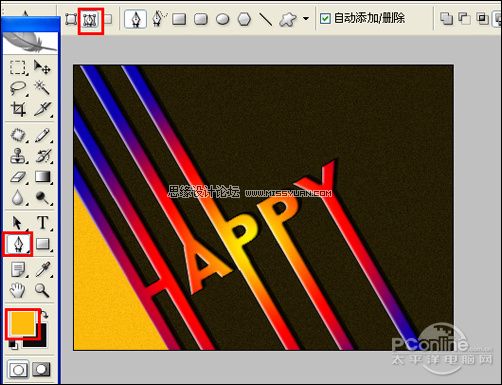Select the Crop tool
The height and width of the screenshot is (385, 502).
(18, 109)
